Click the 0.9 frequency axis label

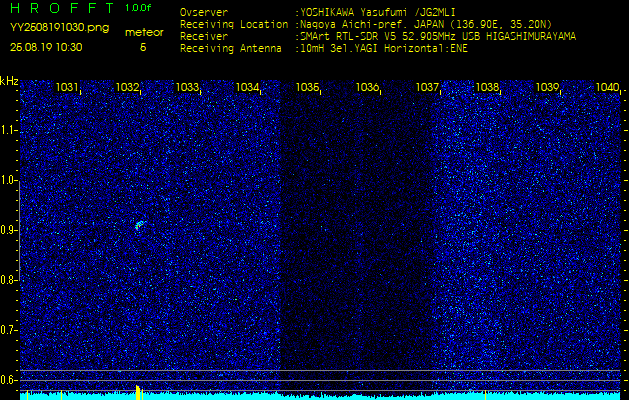coord(8,230)
